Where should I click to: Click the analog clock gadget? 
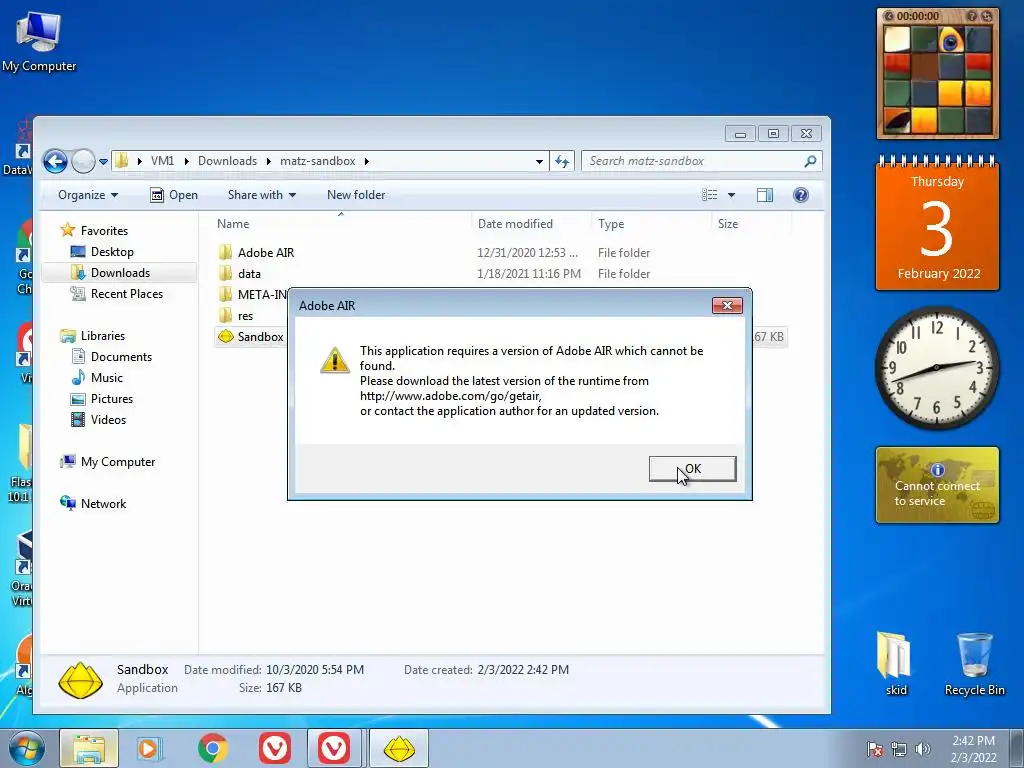[x=936, y=368]
